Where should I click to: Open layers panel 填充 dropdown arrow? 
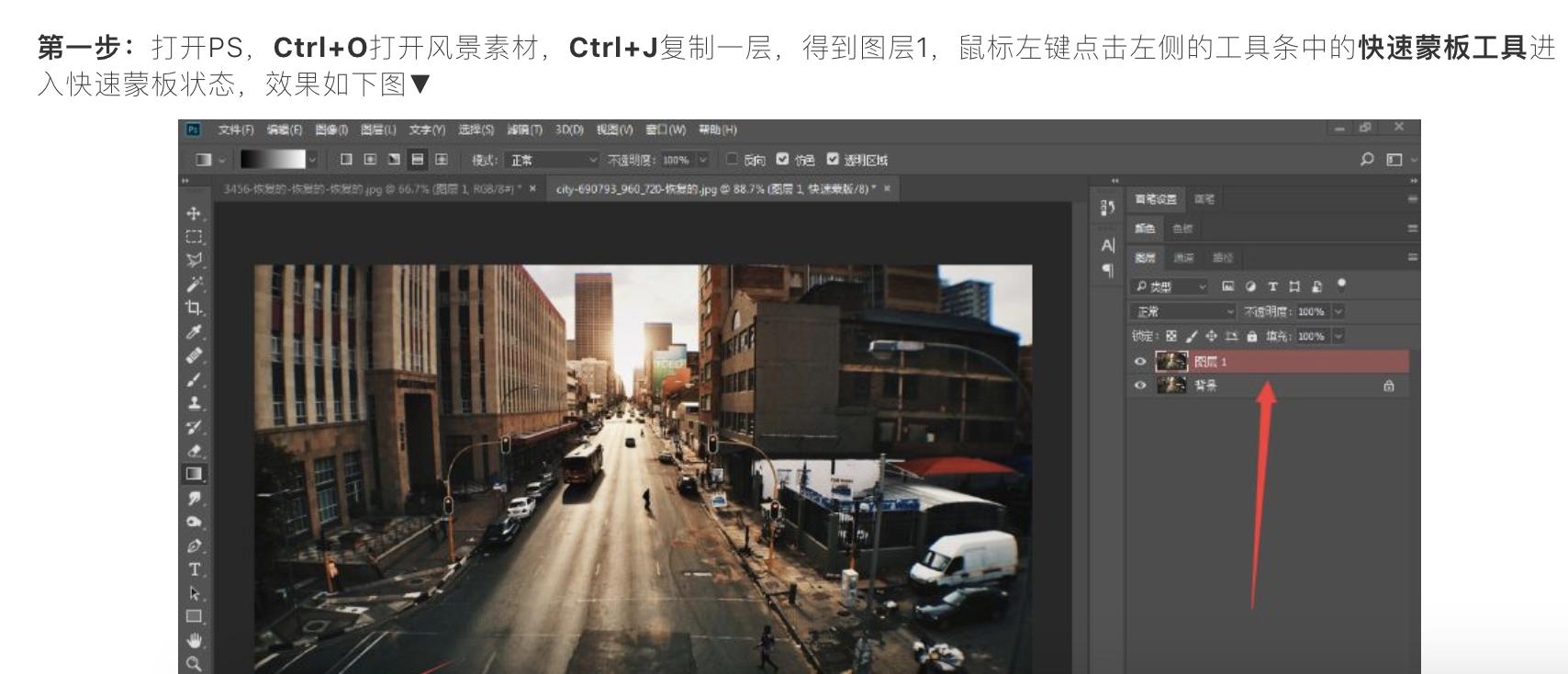pyautogui.click(x=1338, y=336)
